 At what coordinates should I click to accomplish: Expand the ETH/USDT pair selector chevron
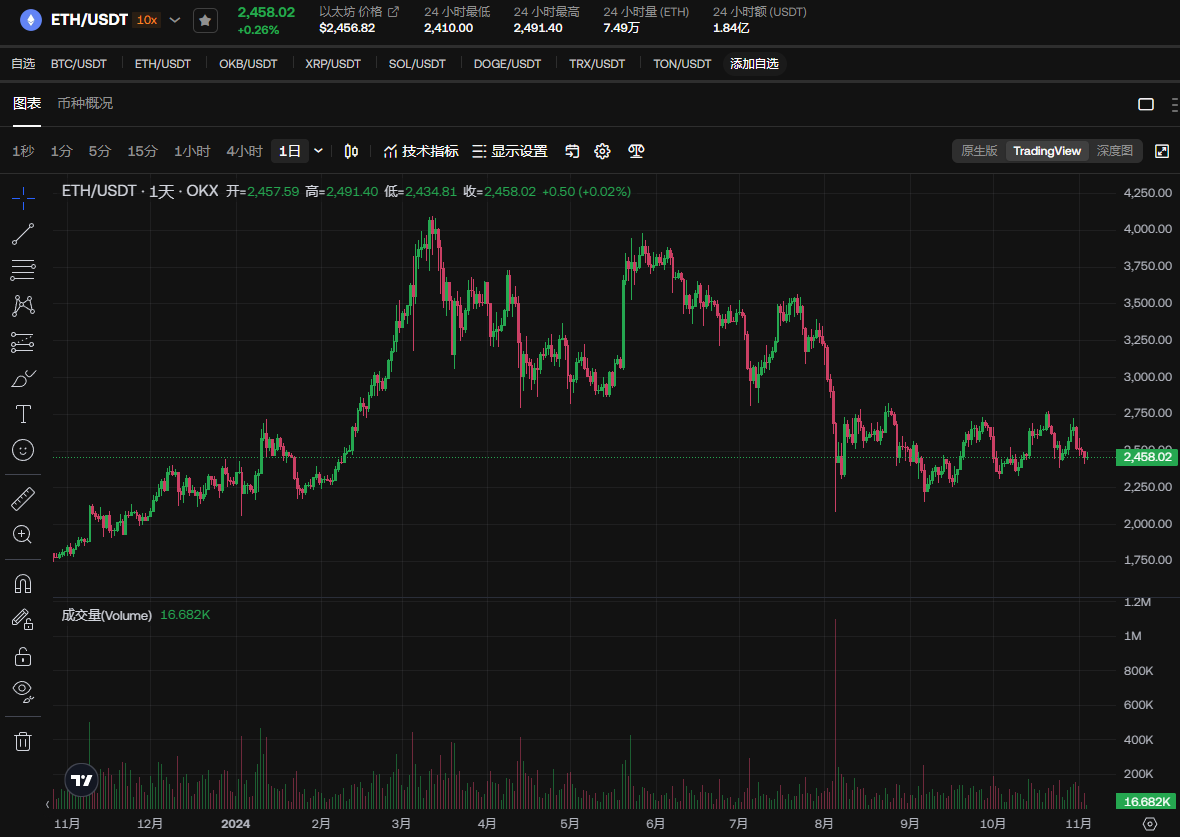[x=175, y=20]
